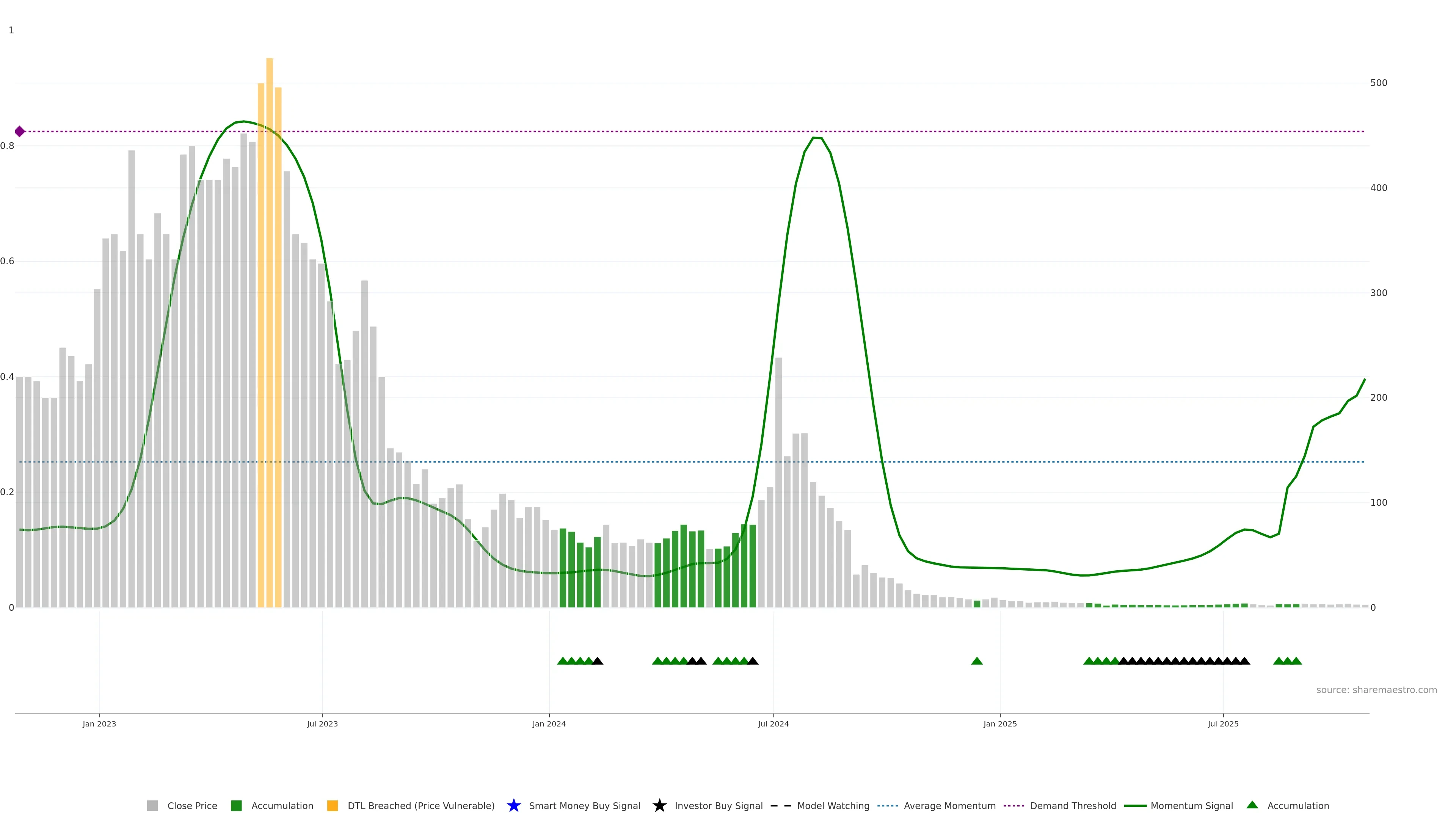The image size is (1456, 819).
Task: Click the black star Investor Buy Signal icon
Action: [x=659, y=805]
